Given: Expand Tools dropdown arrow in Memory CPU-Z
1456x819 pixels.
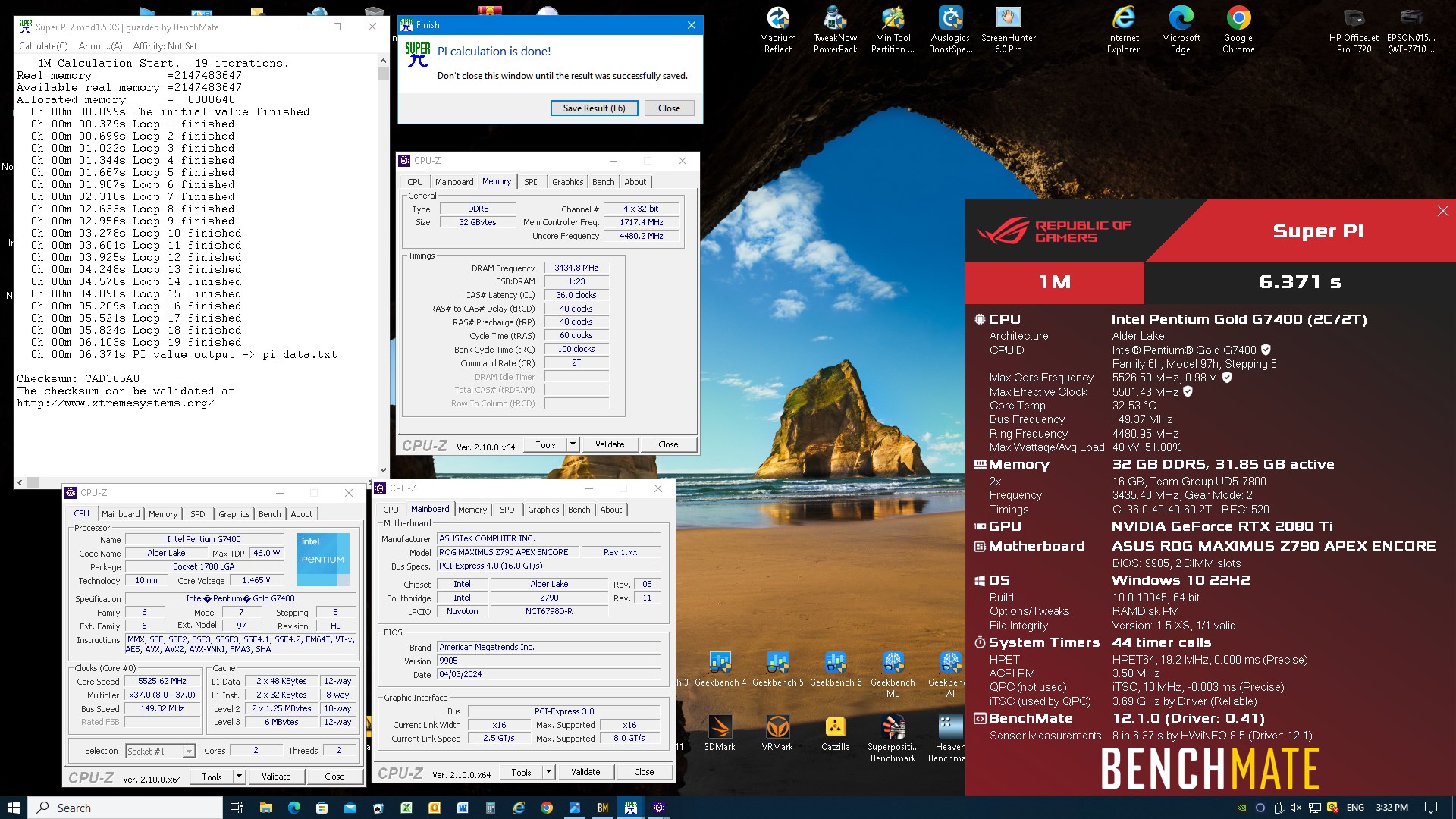Looking at the screenshot, I should pos(573,444).
